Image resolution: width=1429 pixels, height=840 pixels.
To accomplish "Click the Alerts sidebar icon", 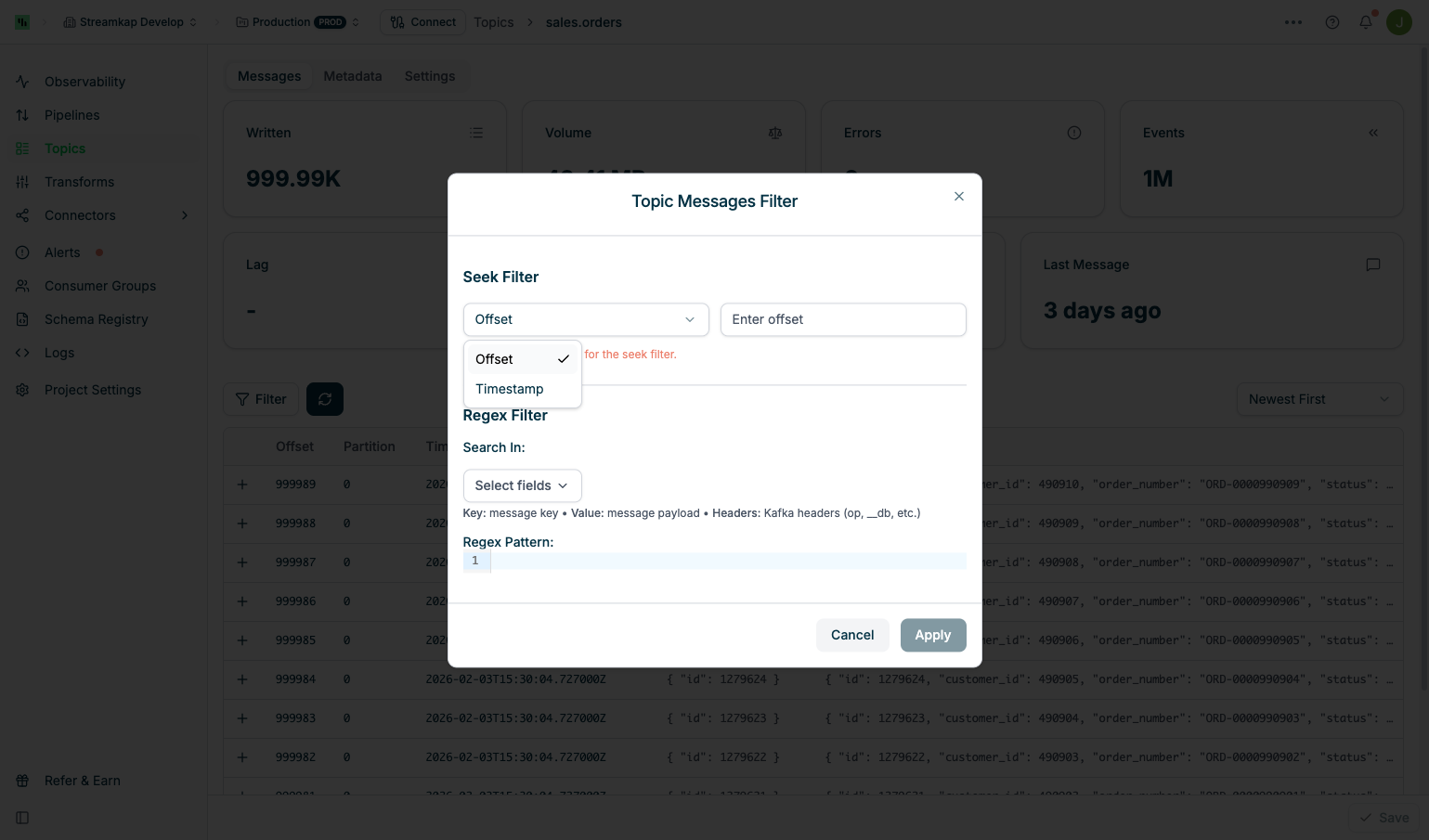I will (22, 252).
